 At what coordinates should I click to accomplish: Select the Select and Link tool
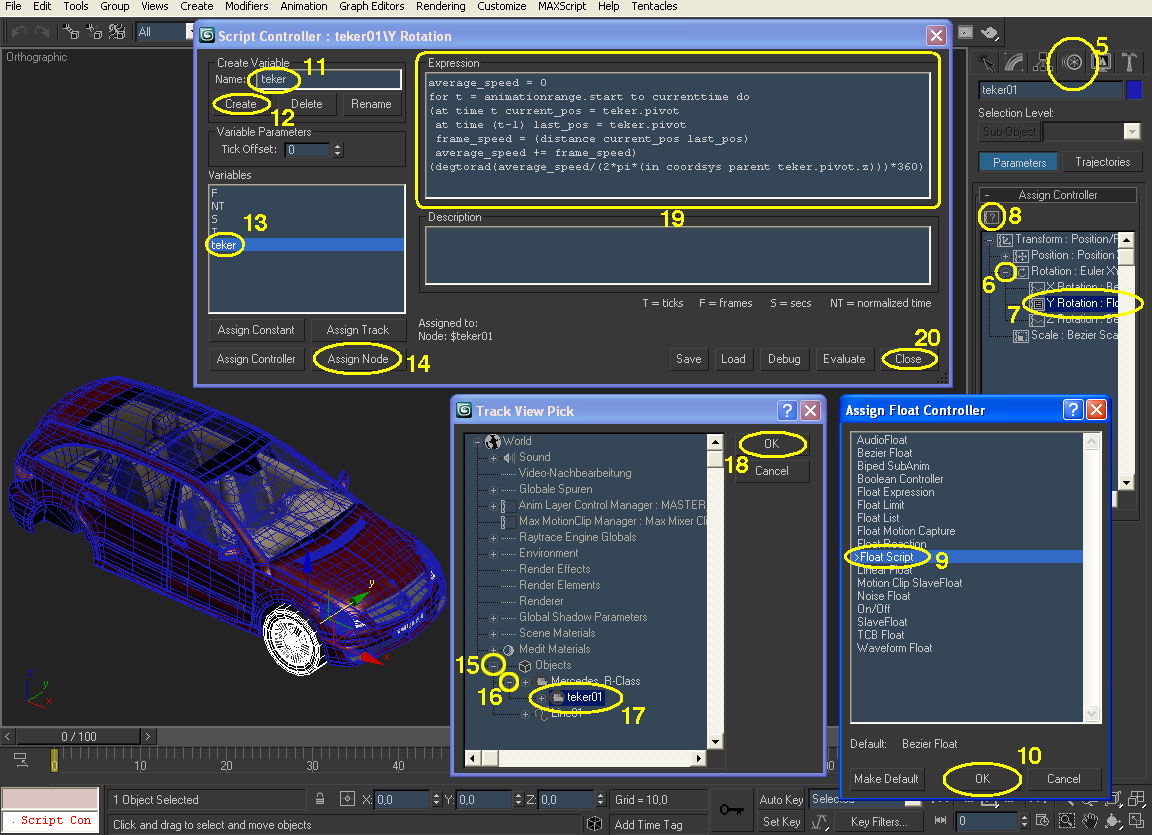click(x=70, y=32)
